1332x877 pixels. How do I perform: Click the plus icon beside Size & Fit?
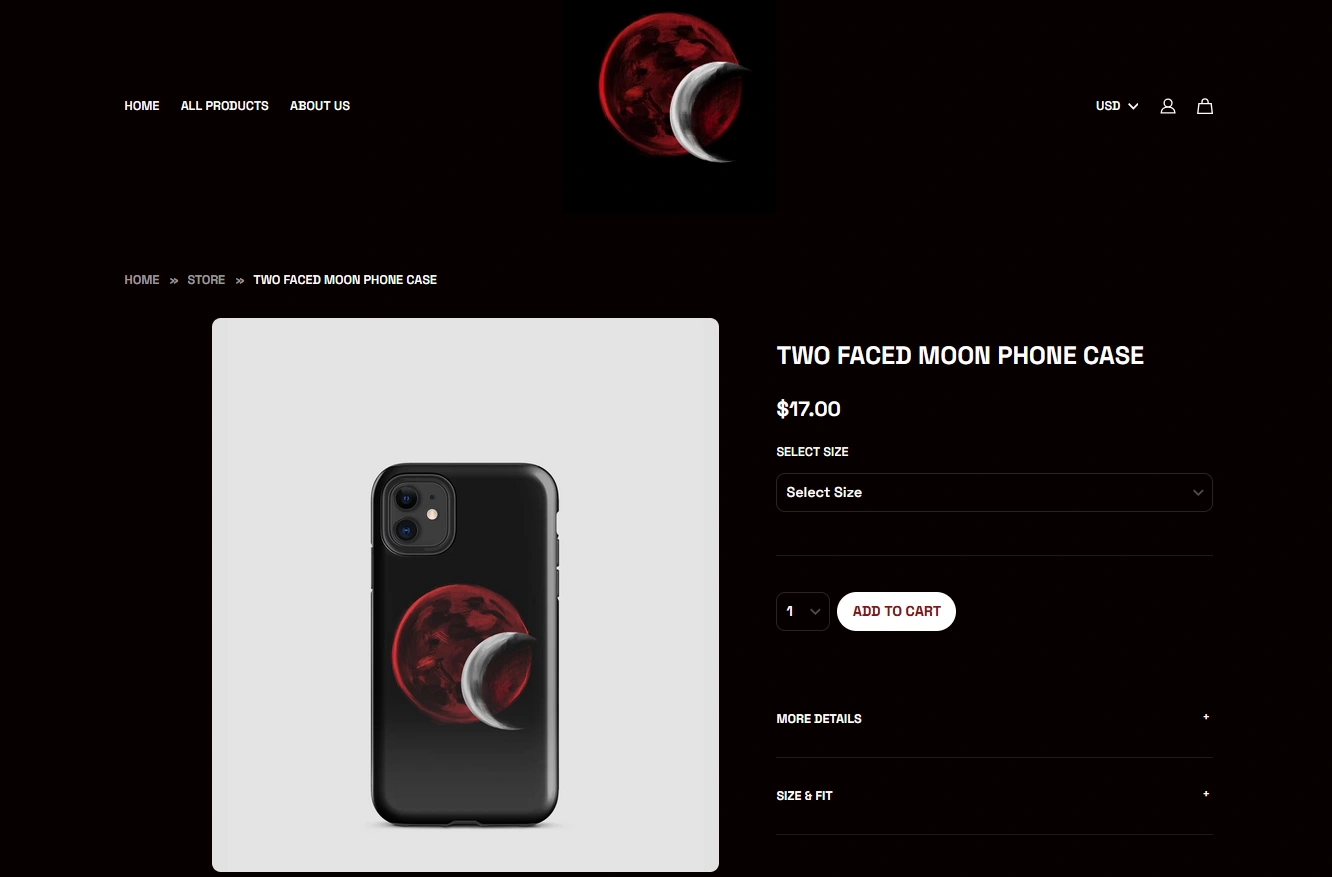1206,794
